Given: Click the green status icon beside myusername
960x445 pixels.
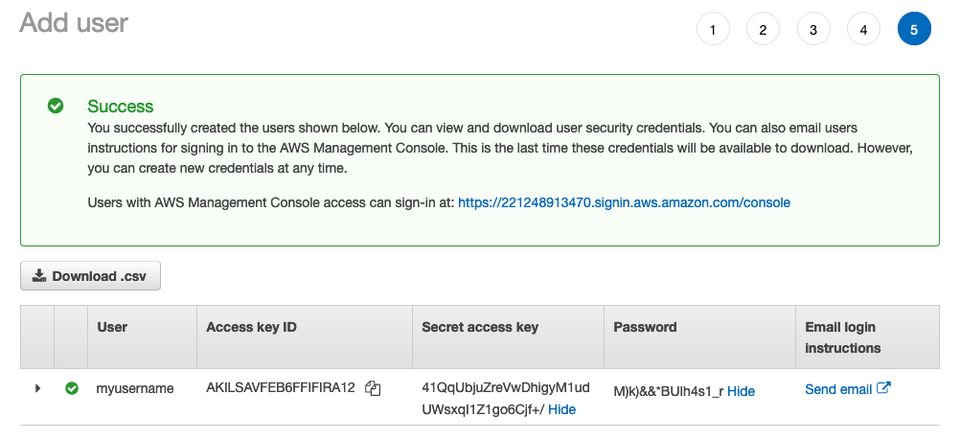Looking at the screenshot, I should 72,388.
